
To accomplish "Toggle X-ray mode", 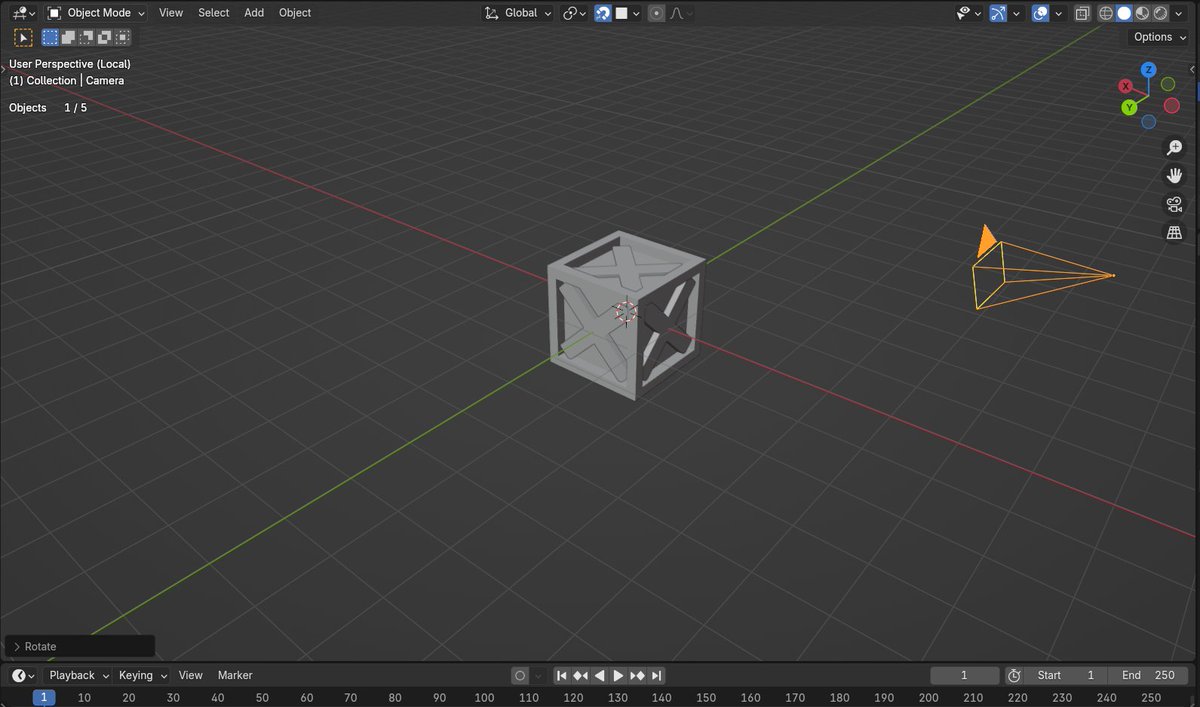I will point(1082,13).
